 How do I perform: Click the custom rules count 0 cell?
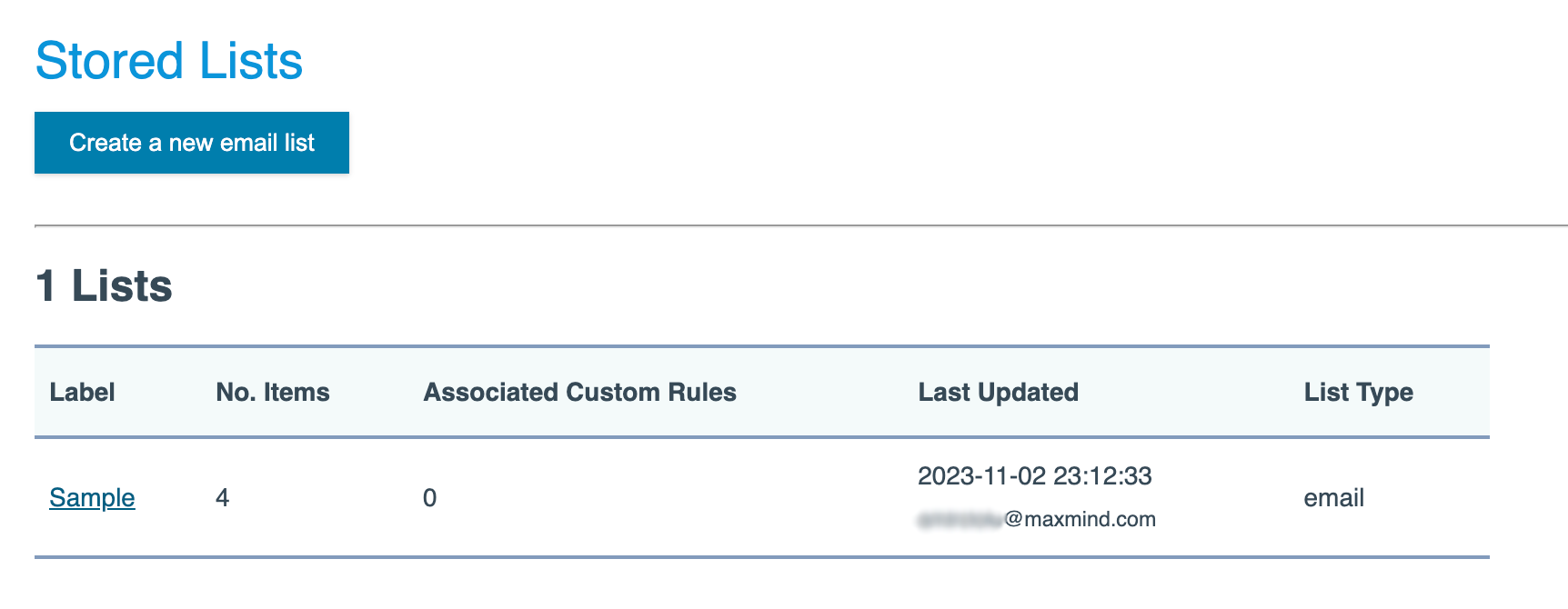(429, 497)
